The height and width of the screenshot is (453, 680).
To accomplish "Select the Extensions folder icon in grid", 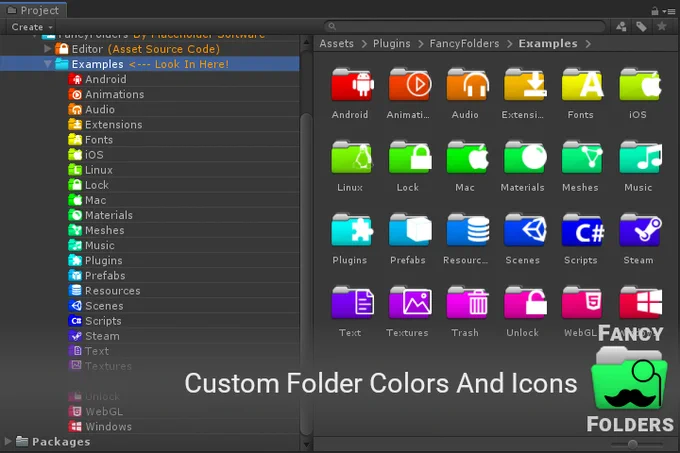I will [525, 85].
